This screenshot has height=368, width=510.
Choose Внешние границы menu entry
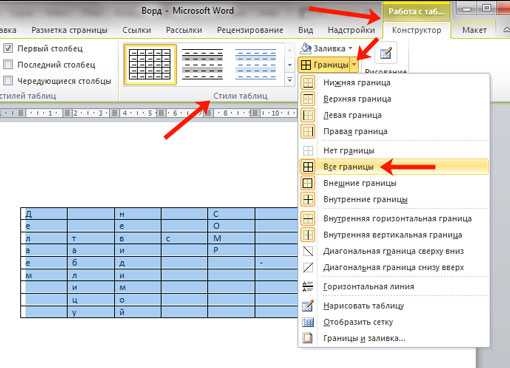[393, 183]
